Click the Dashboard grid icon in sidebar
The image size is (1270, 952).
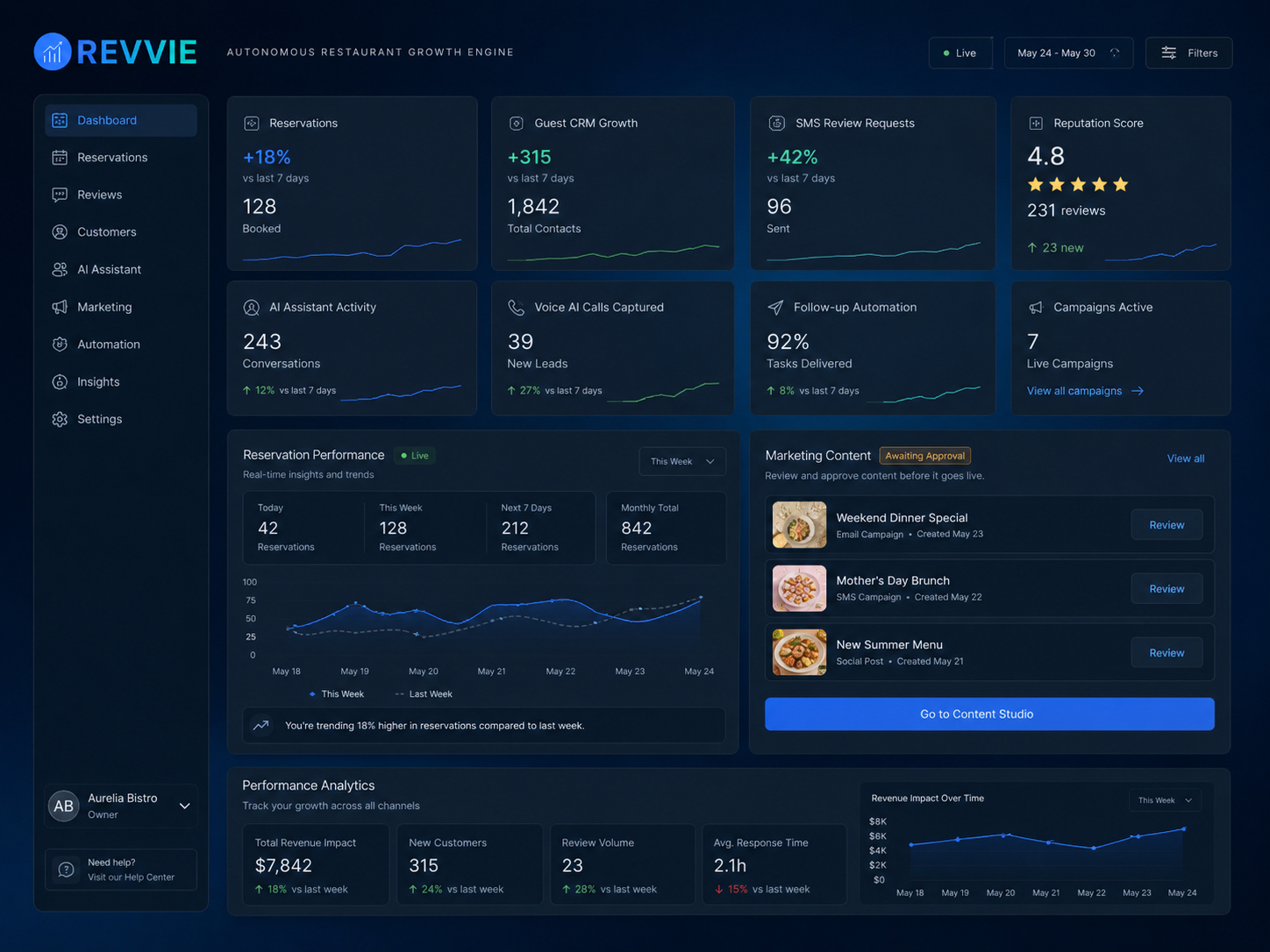(x=60, y=120)
